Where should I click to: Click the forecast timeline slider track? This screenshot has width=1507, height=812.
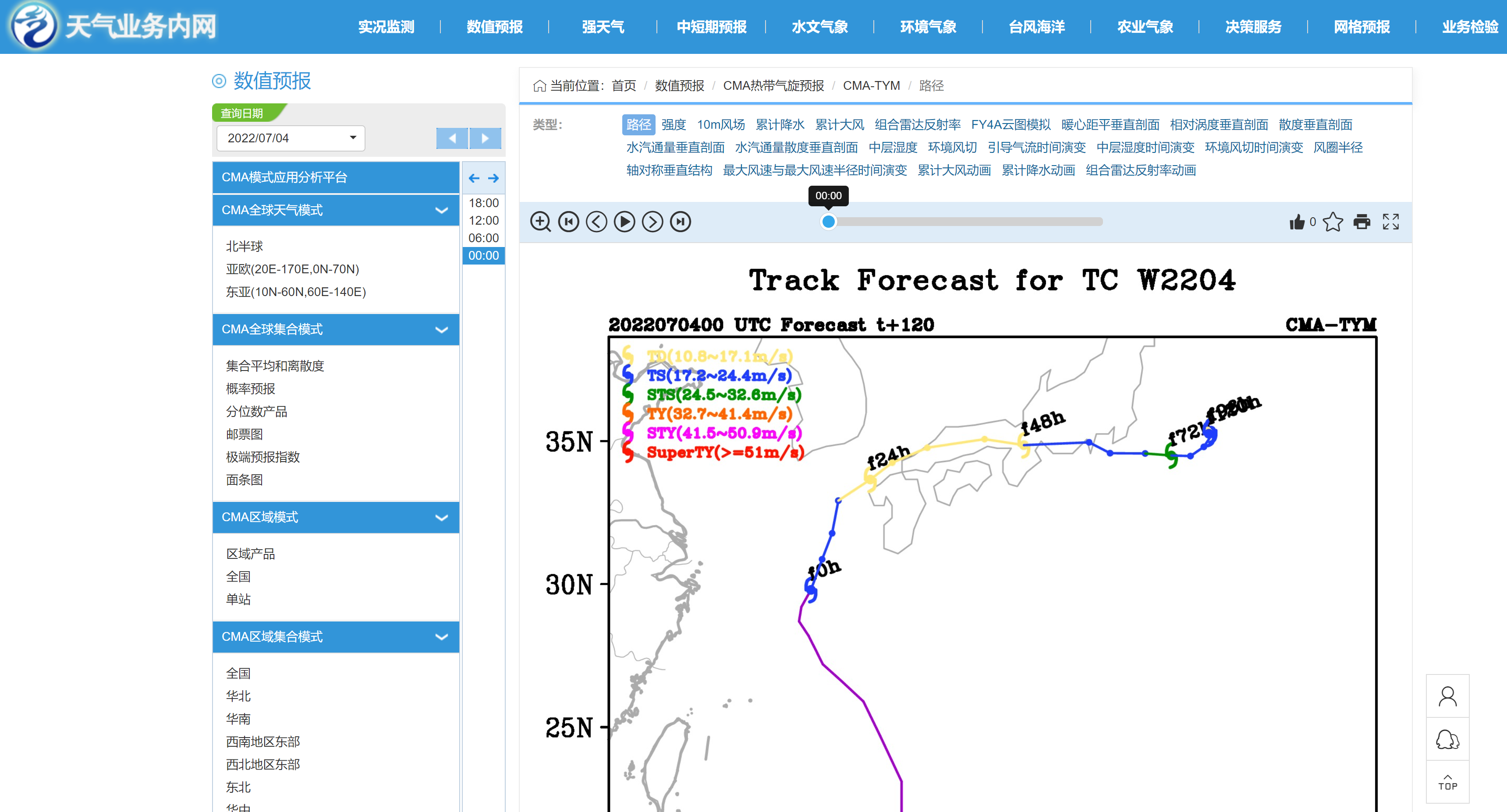(x=965, y=222)
